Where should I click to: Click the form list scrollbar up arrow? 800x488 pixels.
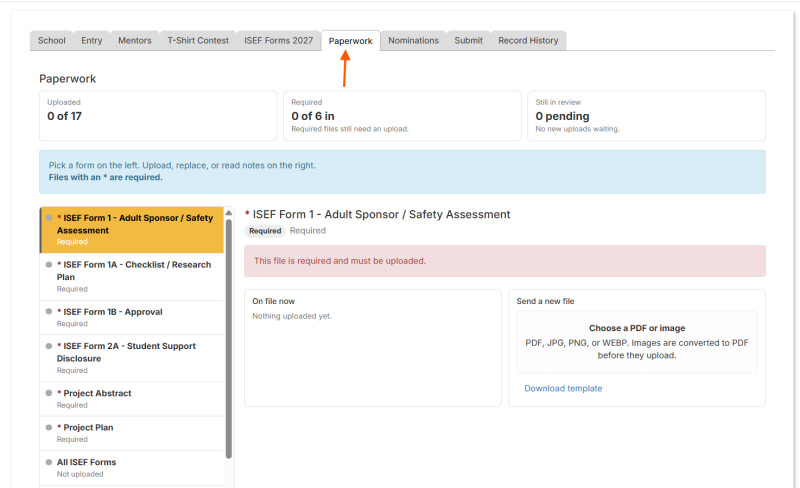tap(229, 212)
